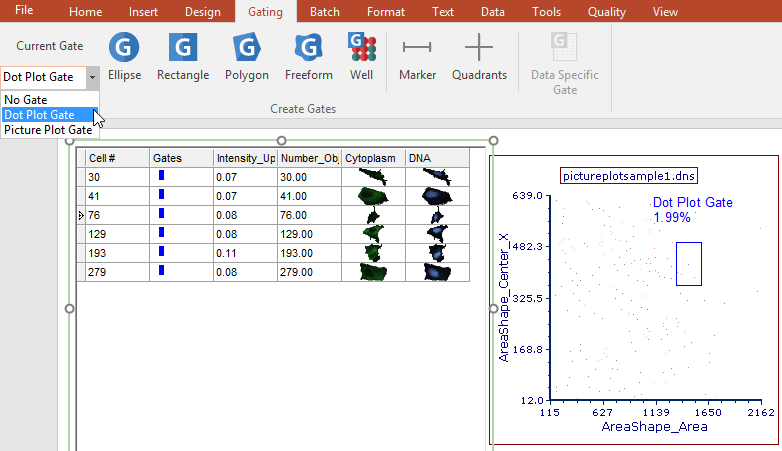Activate the Marker tool
Image resolution: width=782 pixels, height=451 pixels.
[x=417, y=56]
